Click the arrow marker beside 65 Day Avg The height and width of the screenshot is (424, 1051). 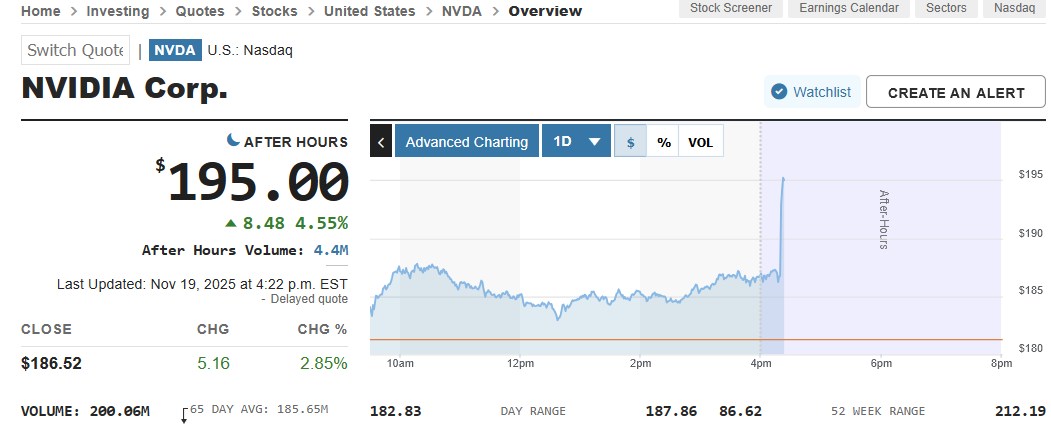(x=184, y=414)
